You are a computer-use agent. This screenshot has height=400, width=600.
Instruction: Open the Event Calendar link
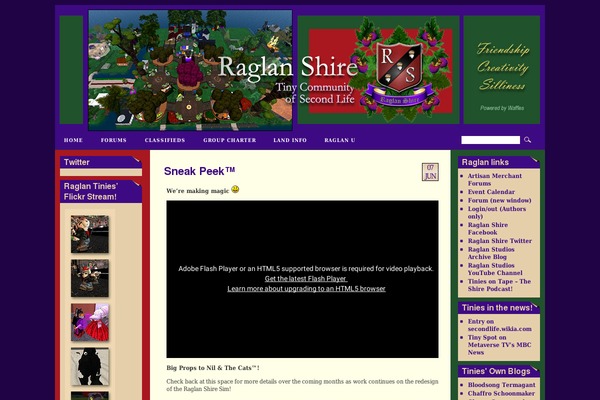tap(491, 192)
